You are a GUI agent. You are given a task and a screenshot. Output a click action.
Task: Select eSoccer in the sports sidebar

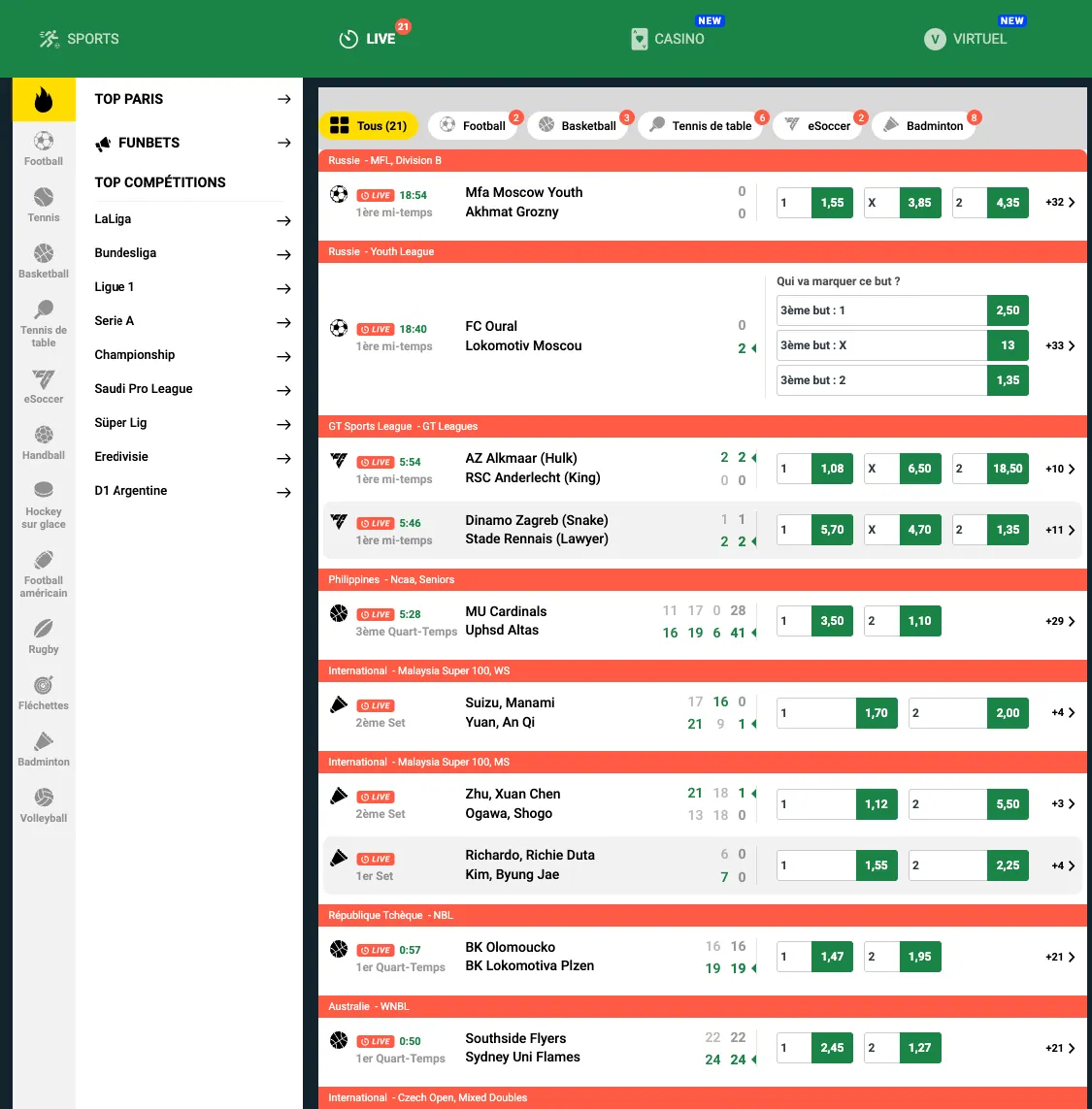pos(44,386)
